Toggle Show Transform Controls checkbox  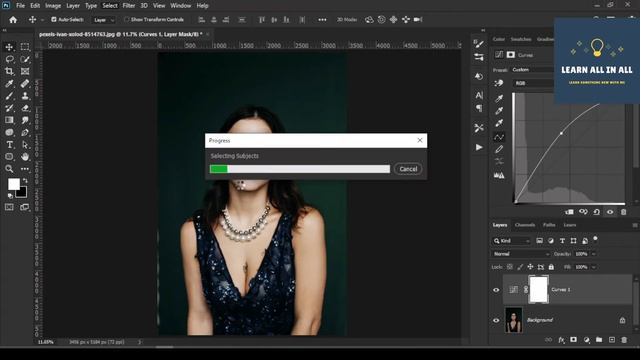click(126, 20)
